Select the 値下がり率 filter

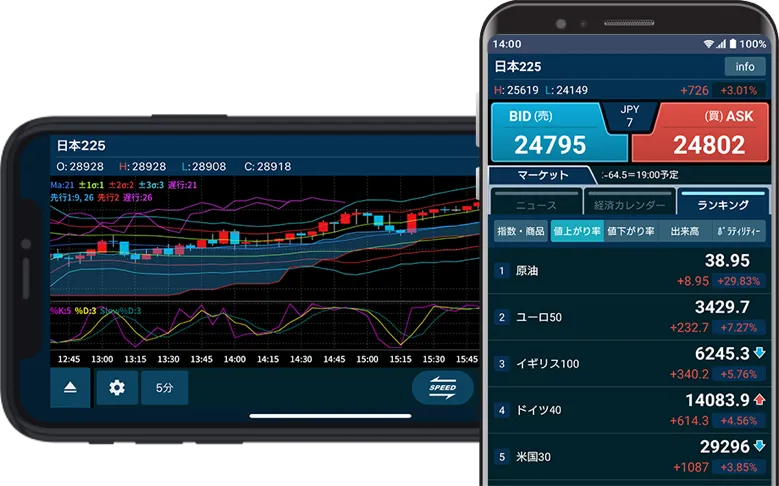coord(630,232)
